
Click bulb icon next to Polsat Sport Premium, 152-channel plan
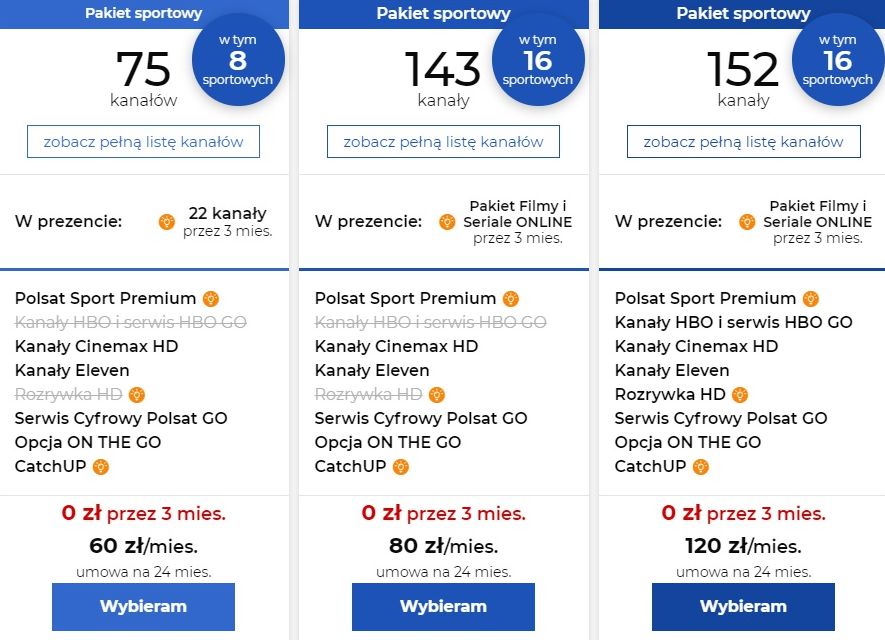tap(811, 299)
